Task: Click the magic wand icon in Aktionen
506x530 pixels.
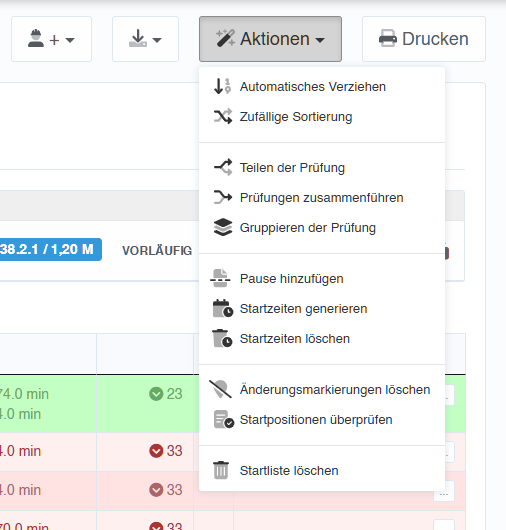Action: [x=225, y=38]
